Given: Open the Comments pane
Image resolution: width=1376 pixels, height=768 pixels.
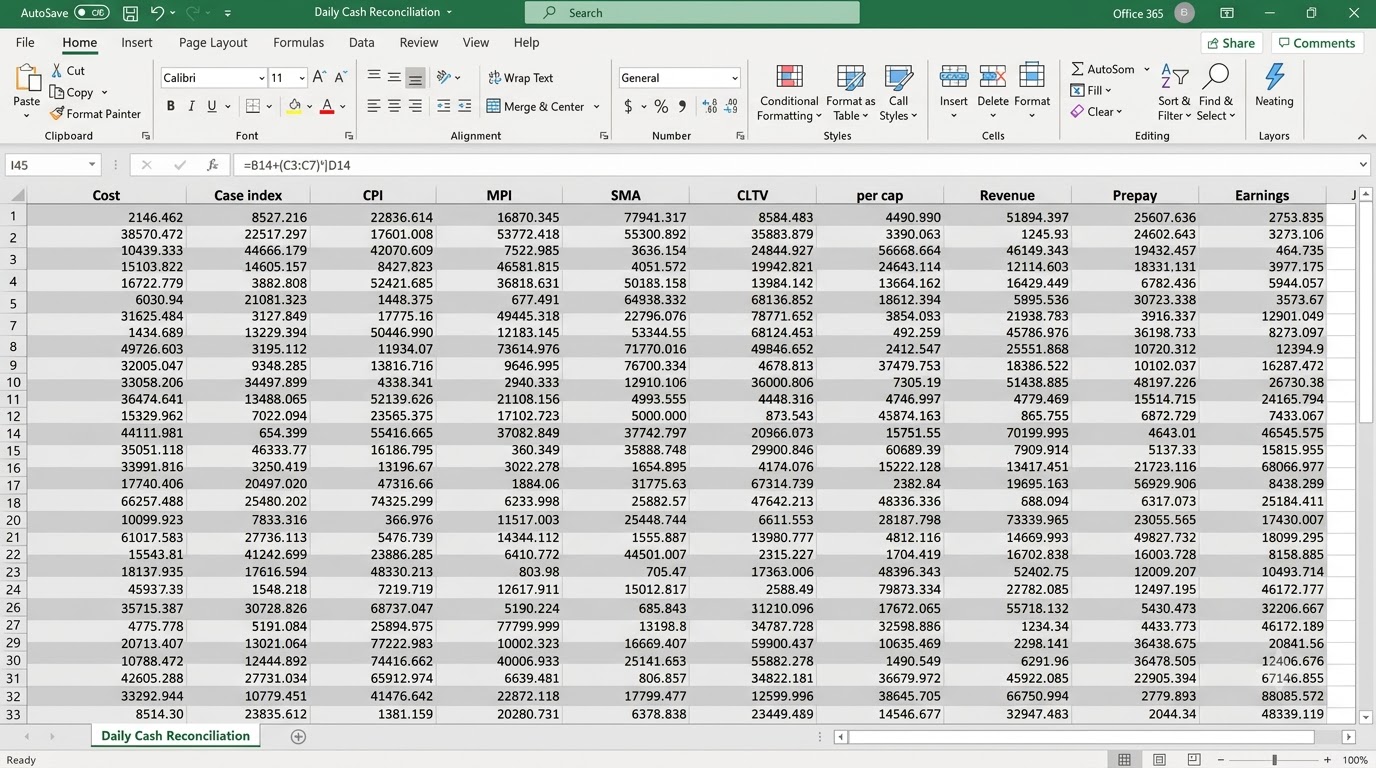Looking at the screenshot, I should (x=1316, y=43).
